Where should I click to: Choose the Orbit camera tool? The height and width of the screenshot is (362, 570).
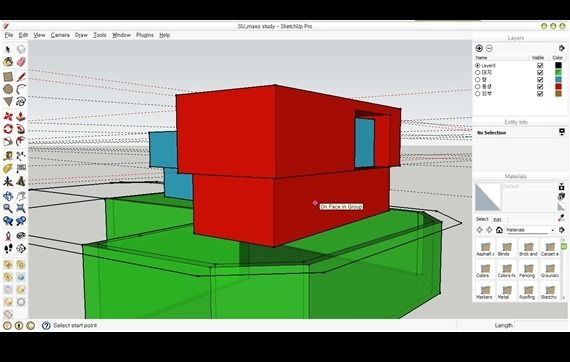8,196
